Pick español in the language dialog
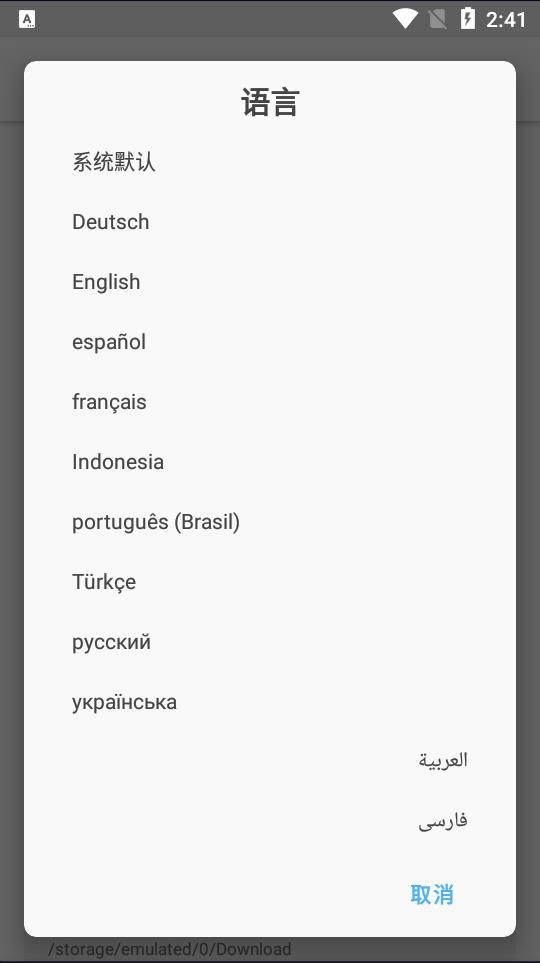This screenshot has height=963, width=540. tap(270, 342)
